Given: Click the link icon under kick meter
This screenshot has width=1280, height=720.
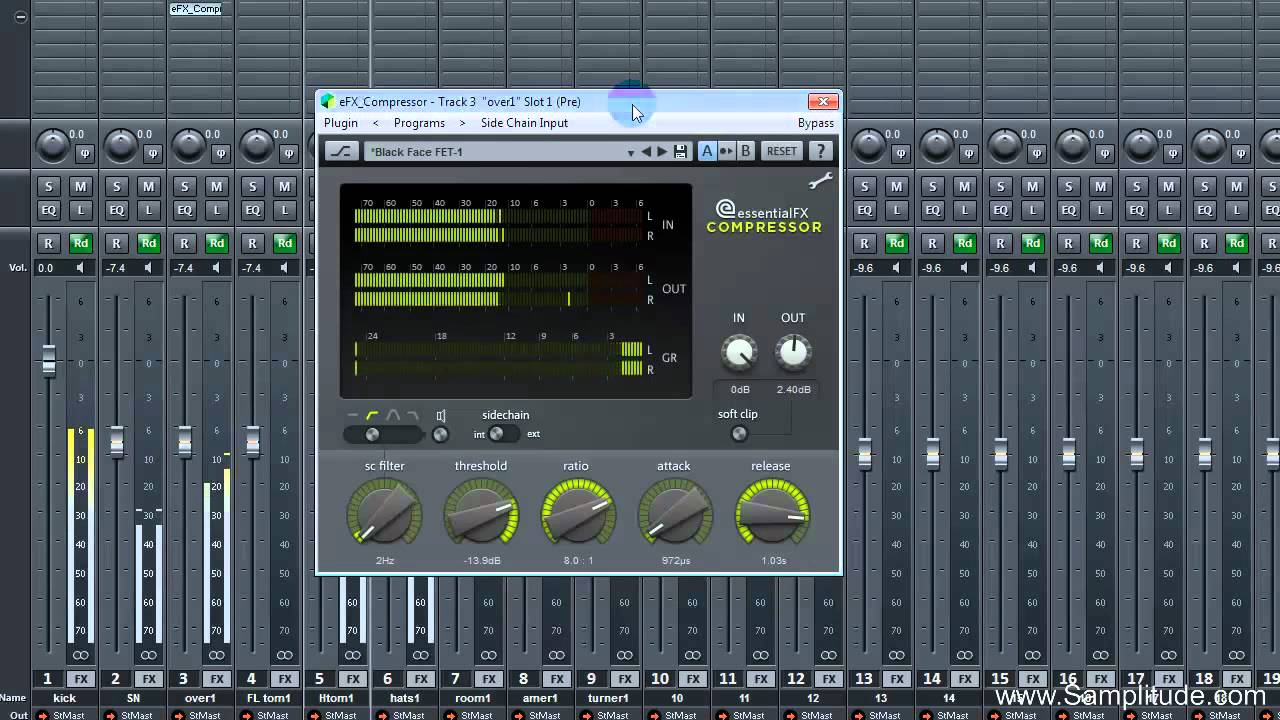Looking at the screenshot, I should coord(80,656).
